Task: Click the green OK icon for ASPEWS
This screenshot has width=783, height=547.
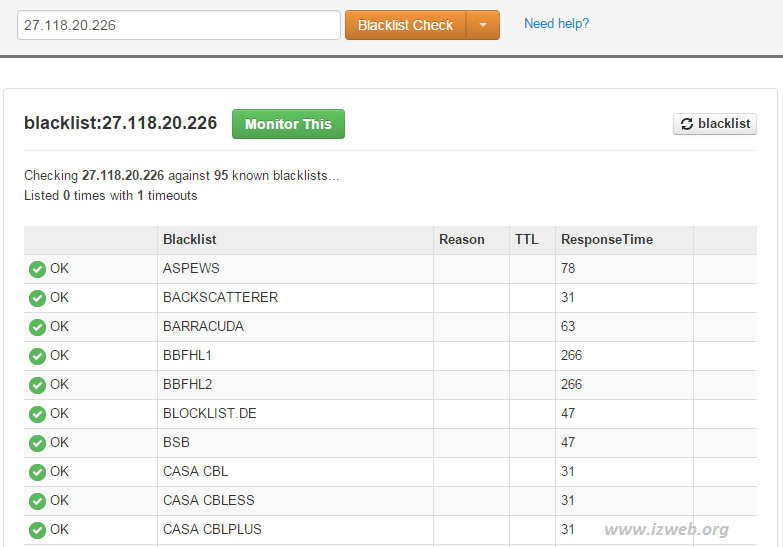Action: point(37,269)
